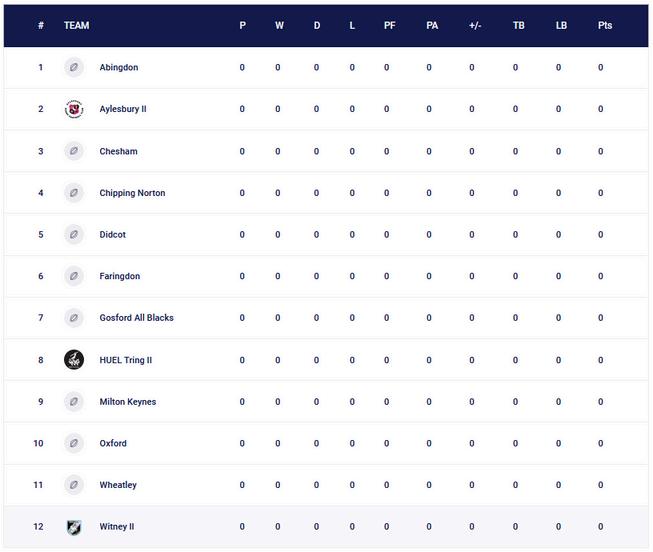Image resolution: width=653 pixels, height=552 pixels.
Task: Click the Didcot team placeholder icon
Action: coord(74,235)
